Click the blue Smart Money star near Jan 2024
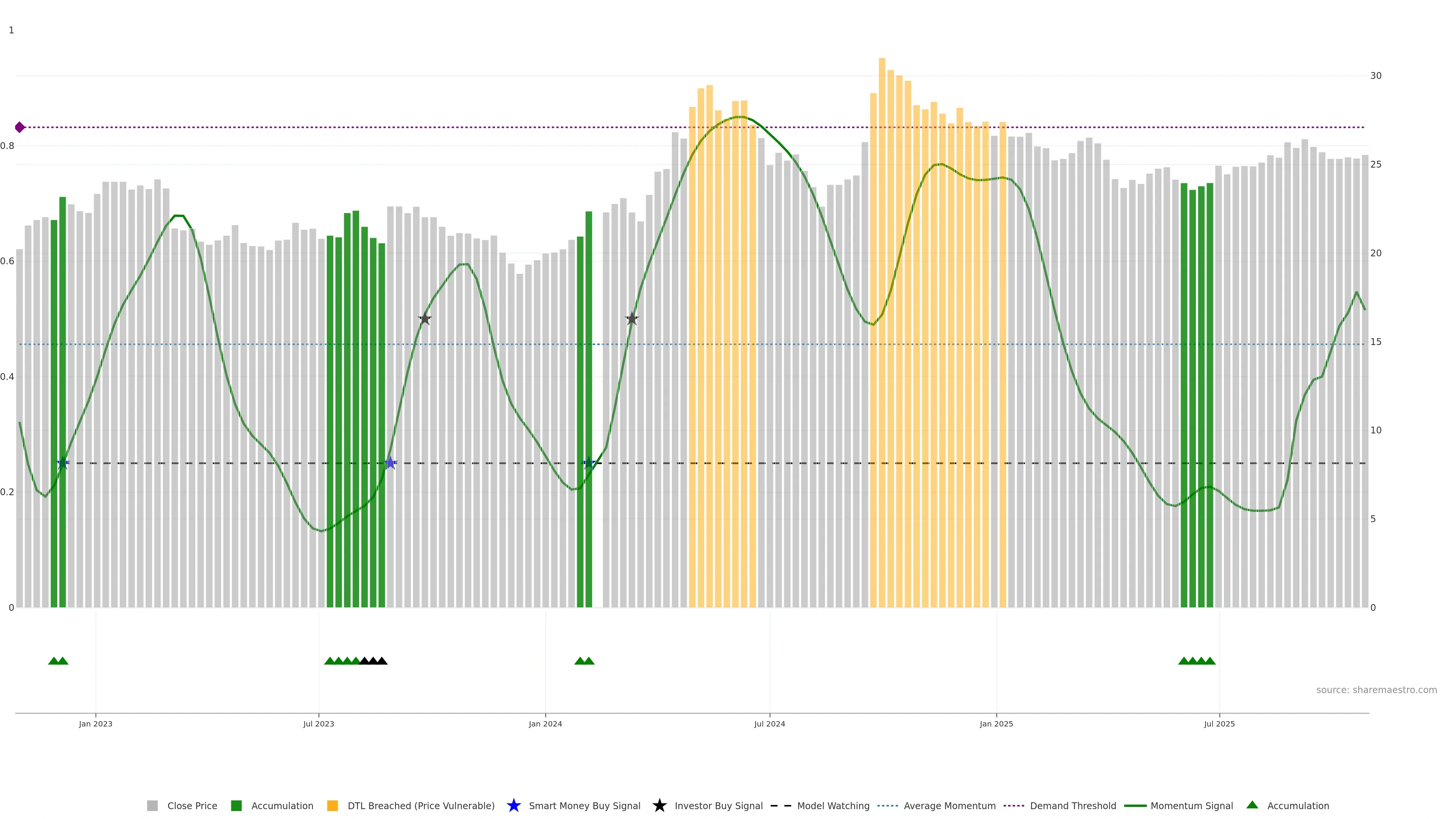The width and height of the screenshot is (1456, 819). 588,463
